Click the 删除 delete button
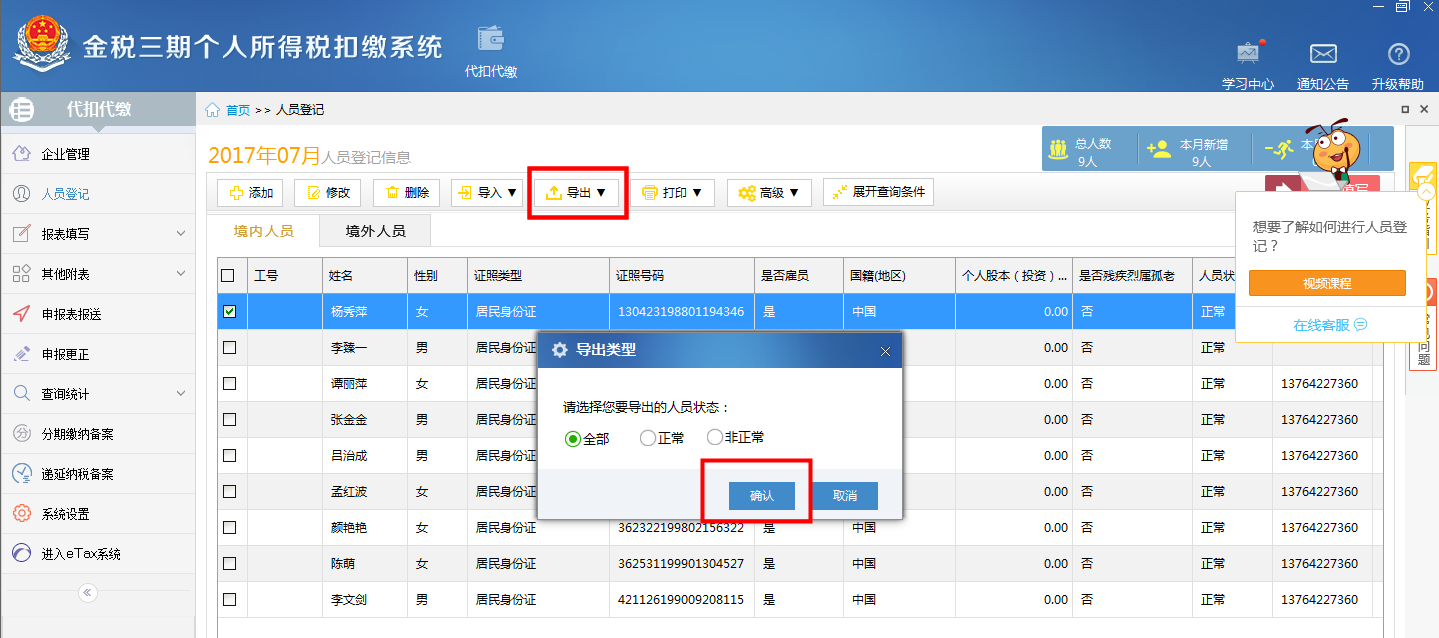 tap(407, 193)
